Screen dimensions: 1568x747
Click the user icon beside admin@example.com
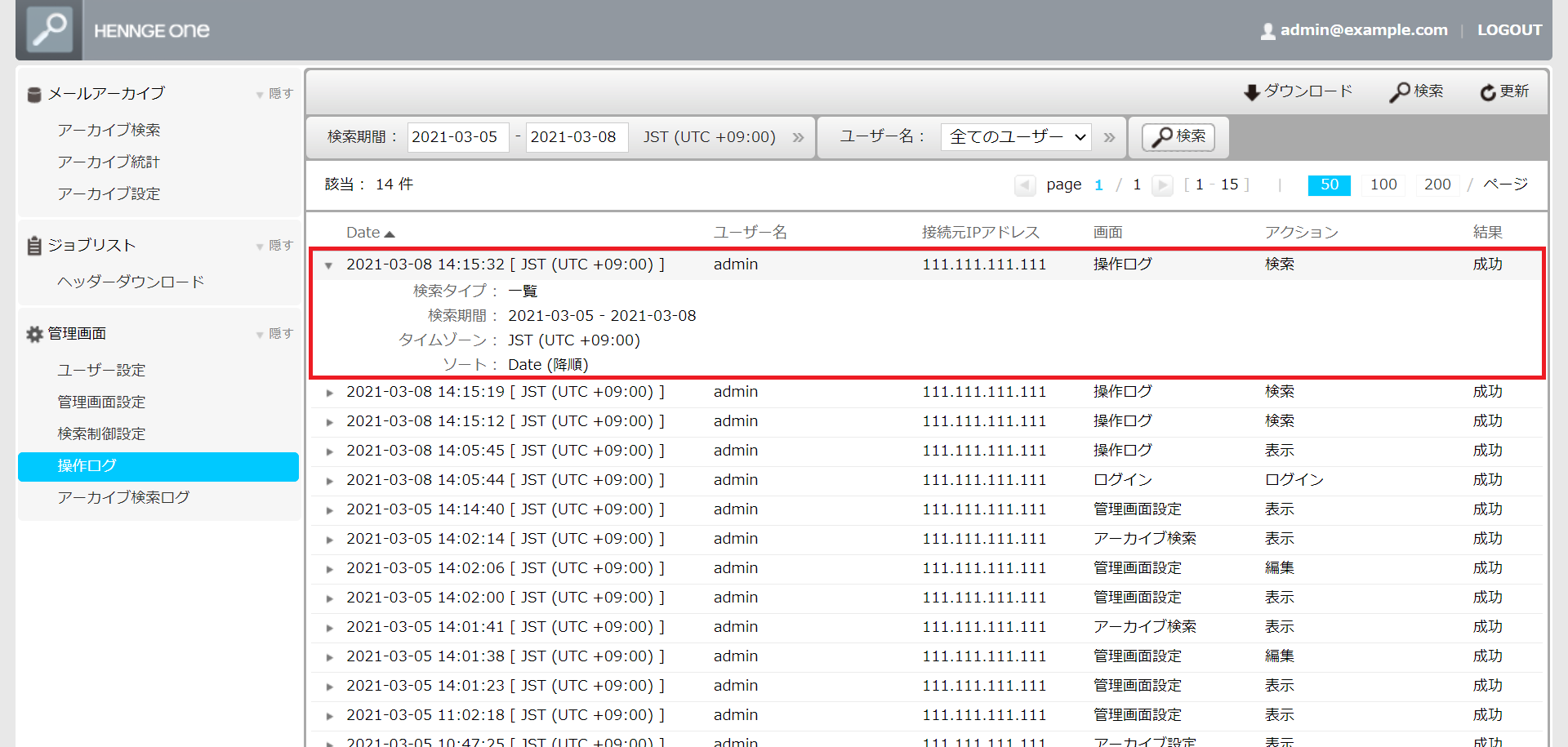pos(1267,31)
